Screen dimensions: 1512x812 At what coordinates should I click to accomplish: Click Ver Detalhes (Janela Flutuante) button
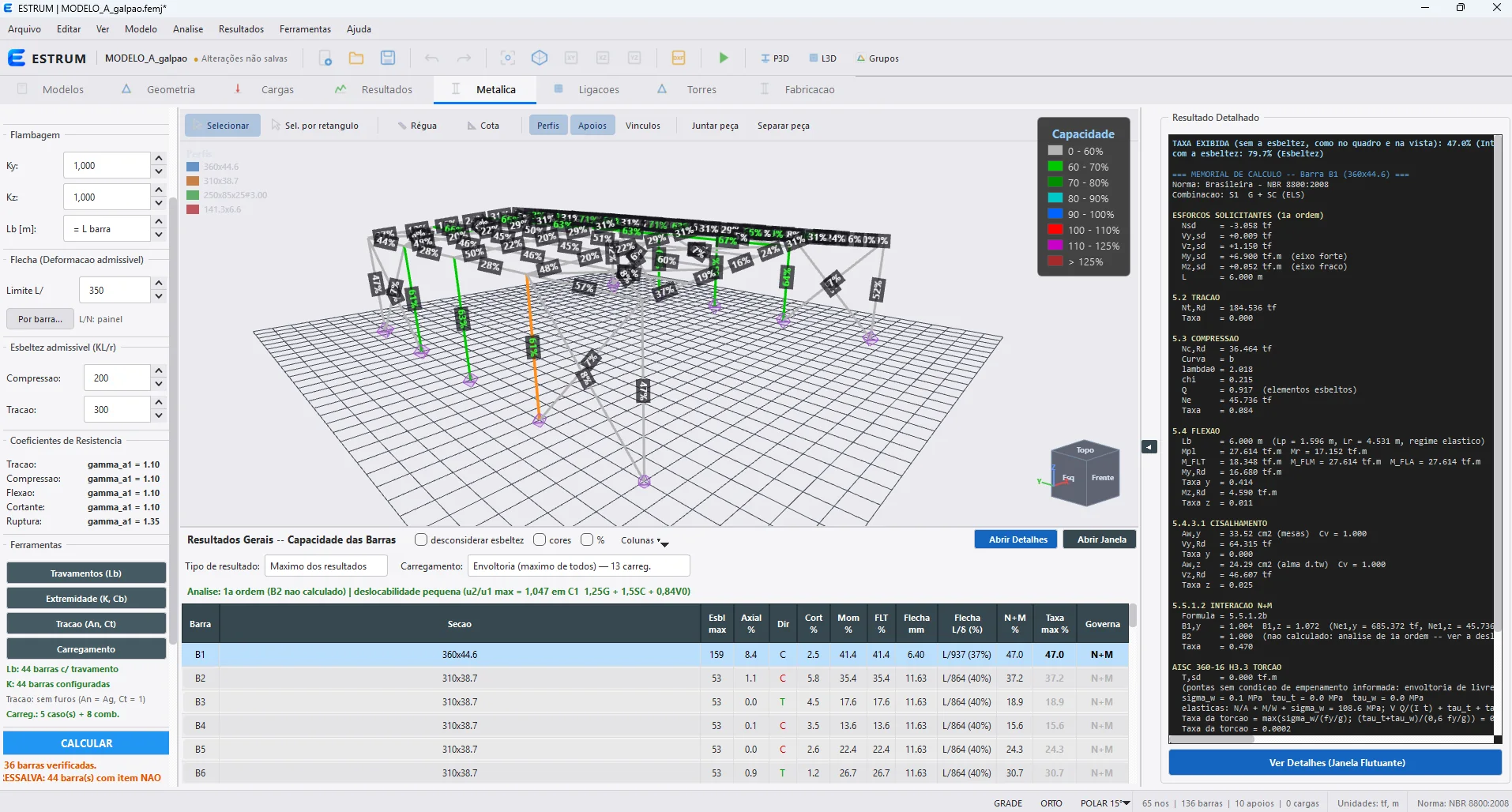(1336, 763)
